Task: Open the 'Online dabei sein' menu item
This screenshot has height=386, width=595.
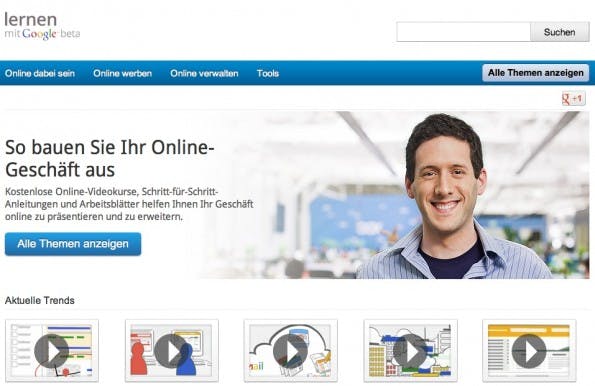Action: [x=40, y=73]
